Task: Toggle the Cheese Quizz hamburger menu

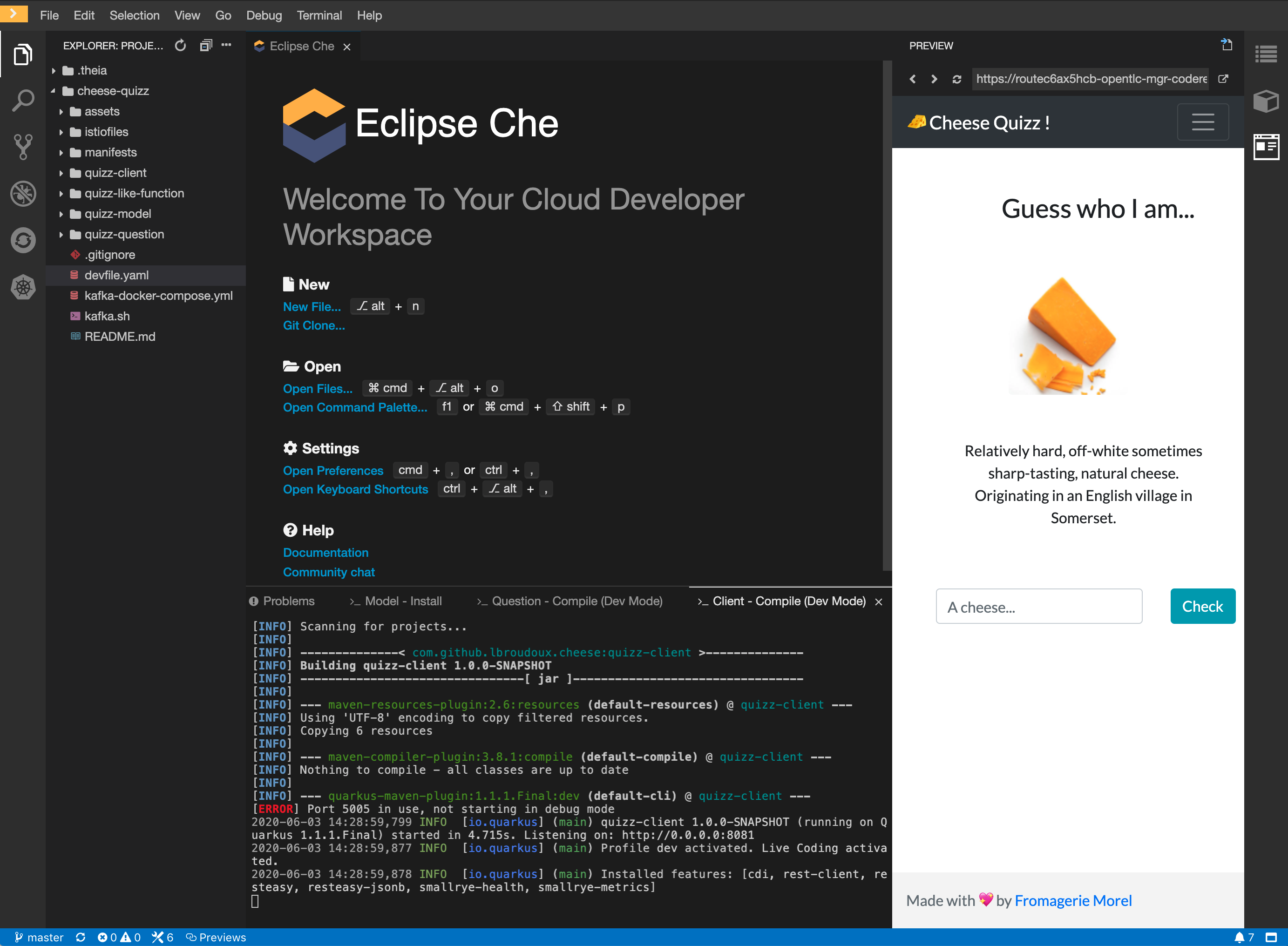Action: (1203, 122)
